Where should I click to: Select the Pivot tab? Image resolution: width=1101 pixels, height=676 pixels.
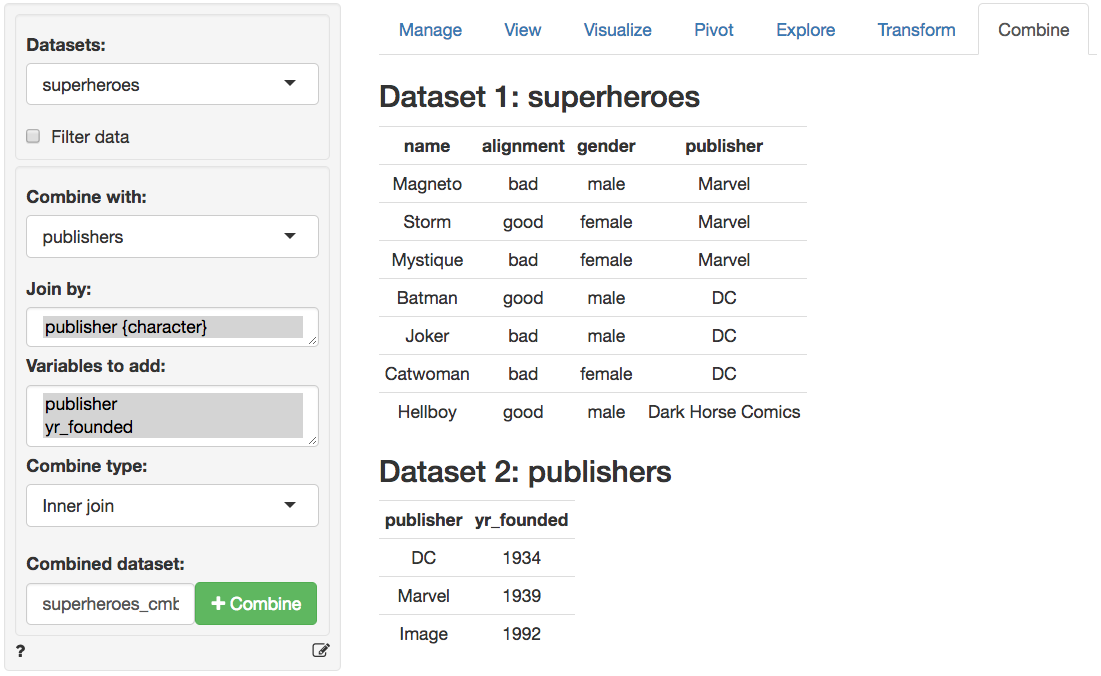(714, 30)
